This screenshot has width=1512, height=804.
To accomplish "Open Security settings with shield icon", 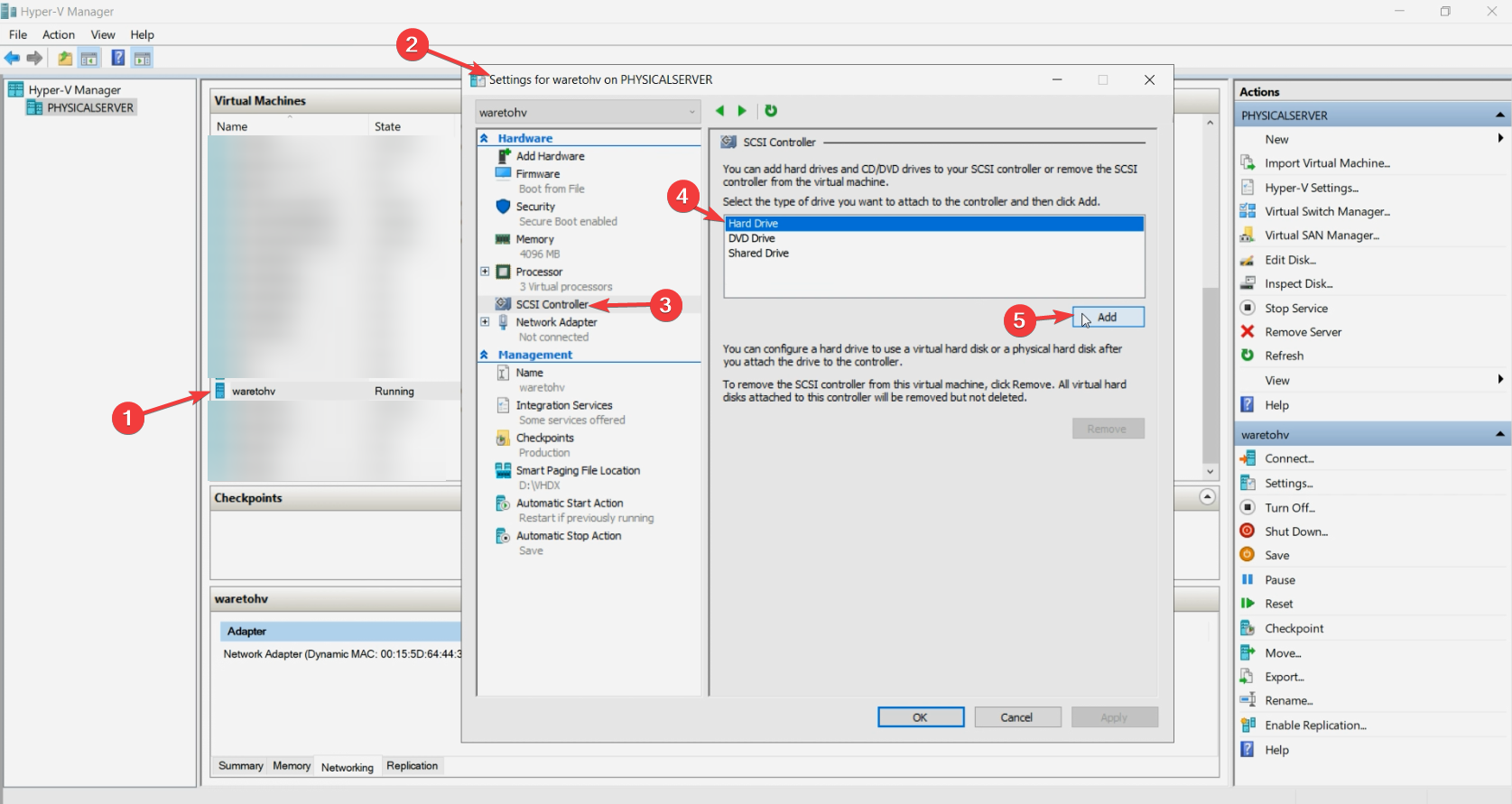I will [535, 207].
